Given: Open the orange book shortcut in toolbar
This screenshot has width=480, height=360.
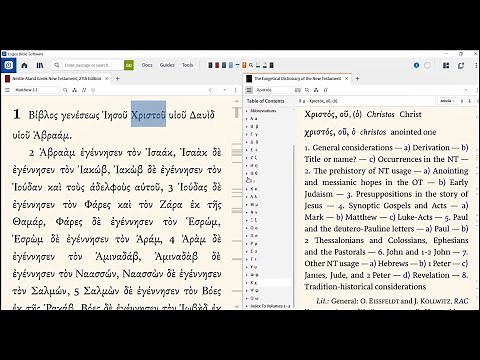Looking at the screenshot, I should click(x=244, y=65).
